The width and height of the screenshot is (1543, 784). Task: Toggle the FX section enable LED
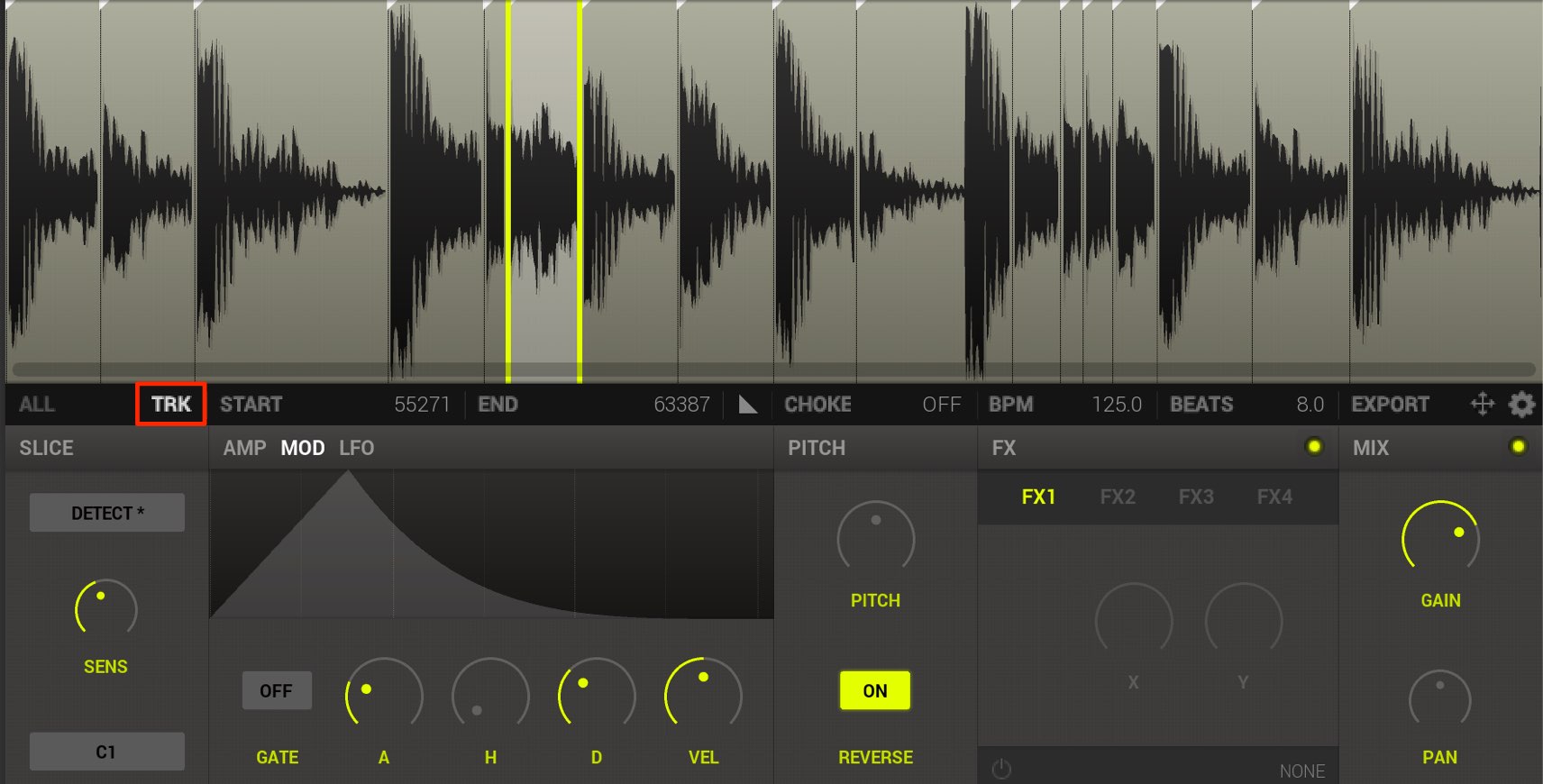(1314, 446)
